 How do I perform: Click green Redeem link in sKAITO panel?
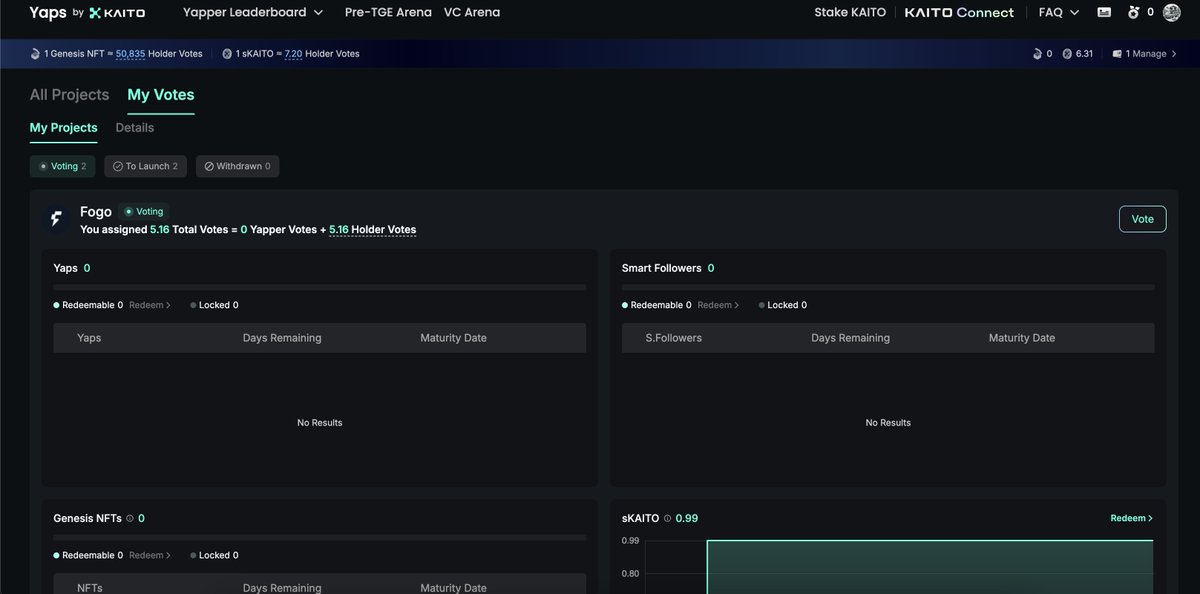pos(1131,519)
